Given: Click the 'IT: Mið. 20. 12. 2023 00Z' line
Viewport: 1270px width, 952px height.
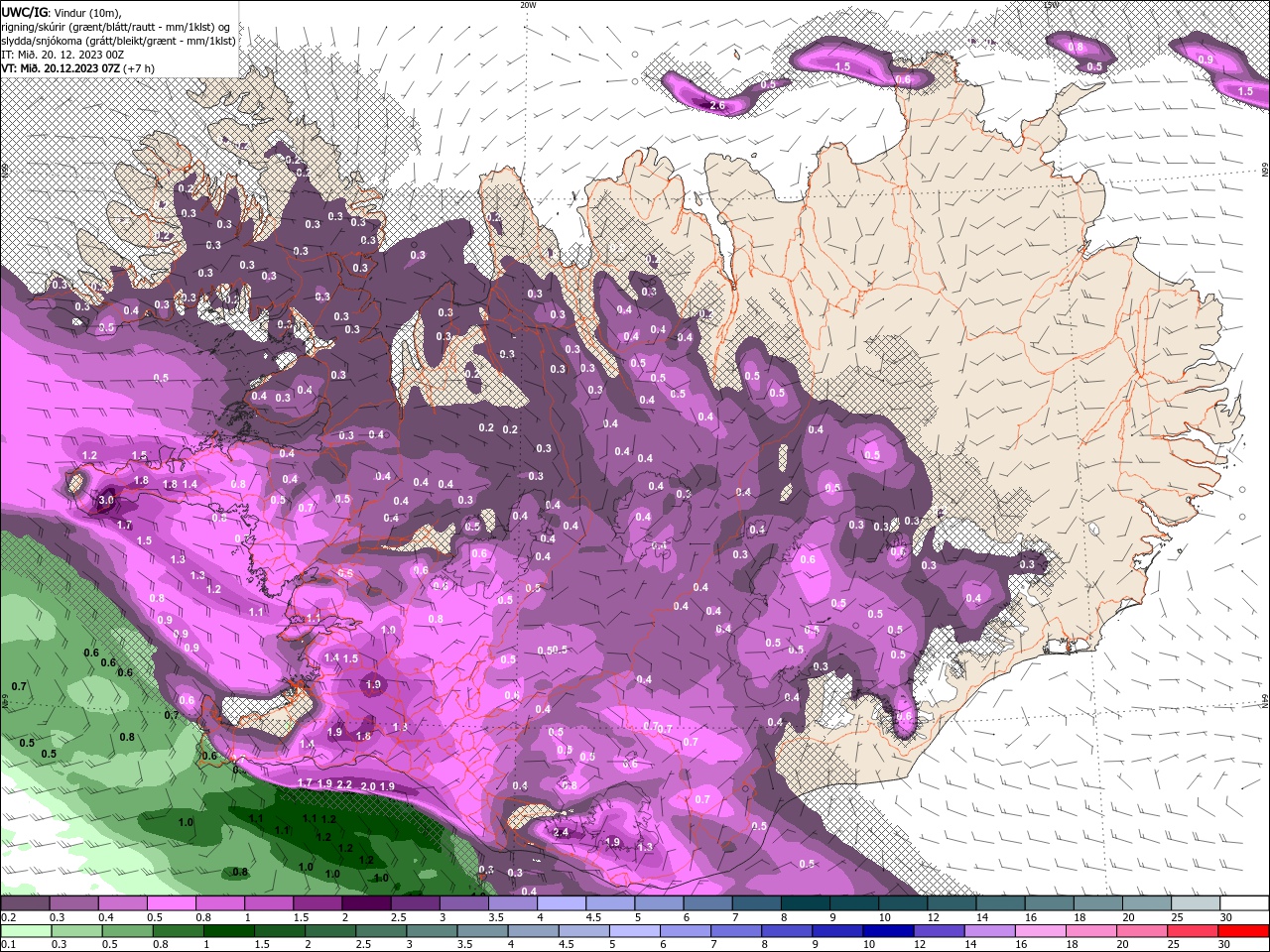Looking at the screenshot, I should coord(63,55).
